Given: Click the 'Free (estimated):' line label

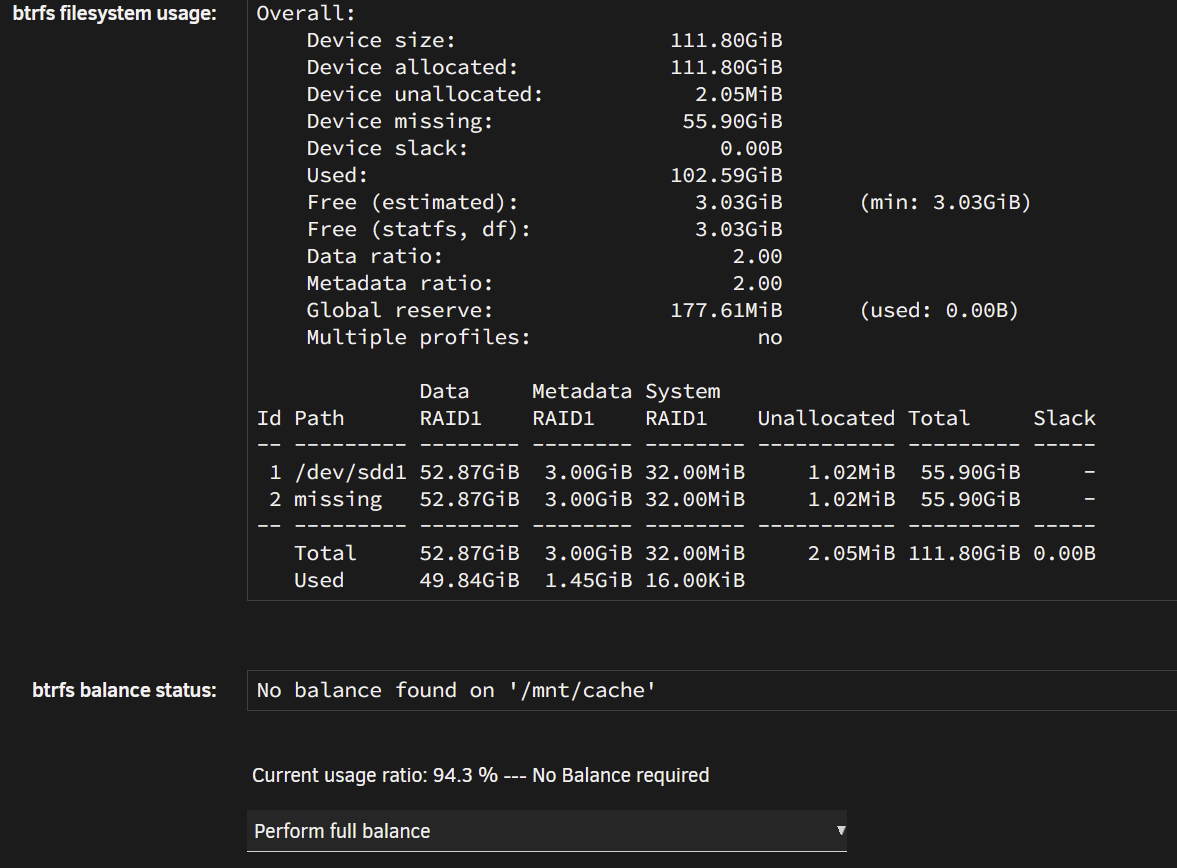Looking at the screenshot, I should tap(412, 203).
